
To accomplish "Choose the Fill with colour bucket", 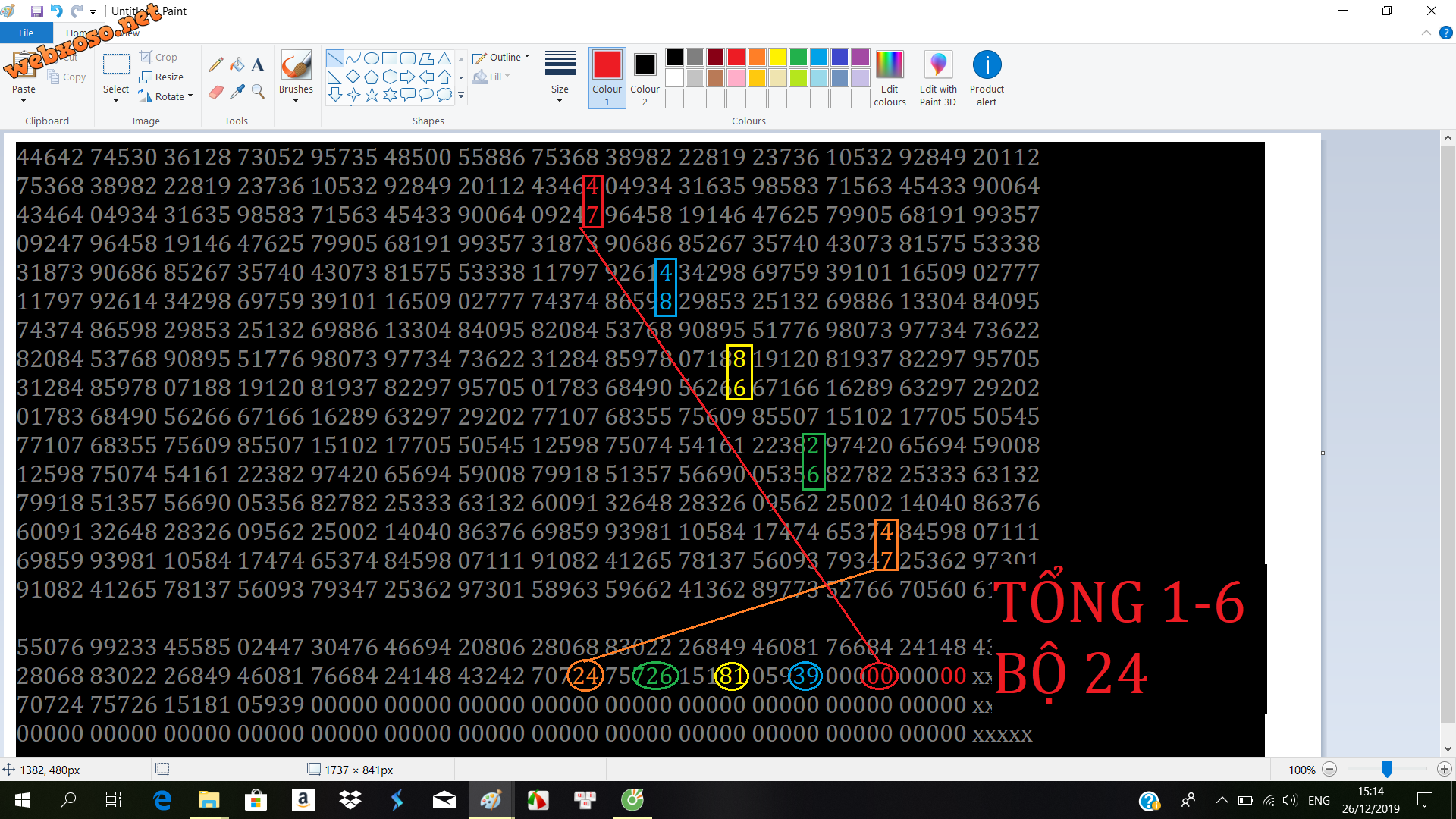I will [x=237, y=65].
